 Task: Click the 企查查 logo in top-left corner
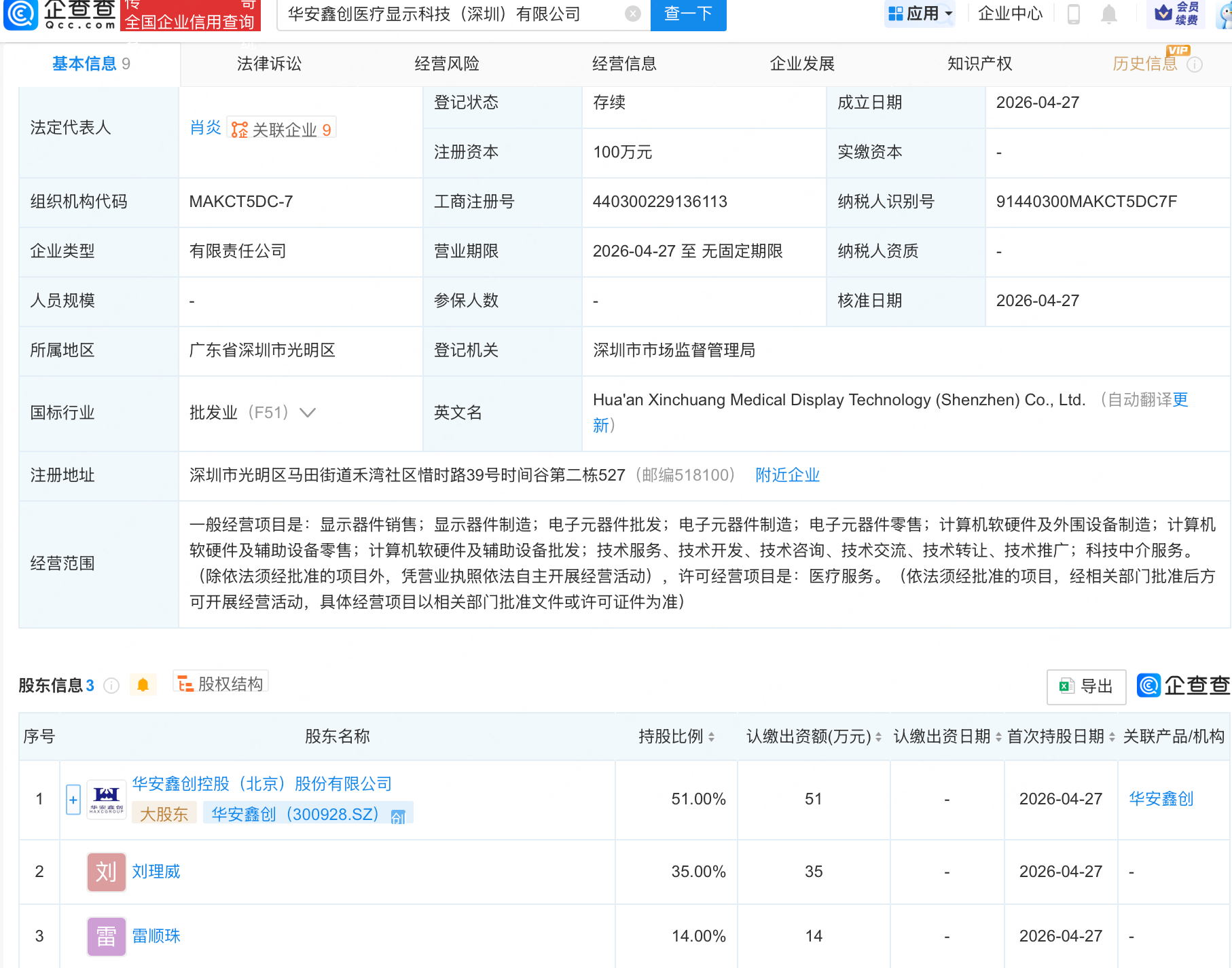point(58,15)
